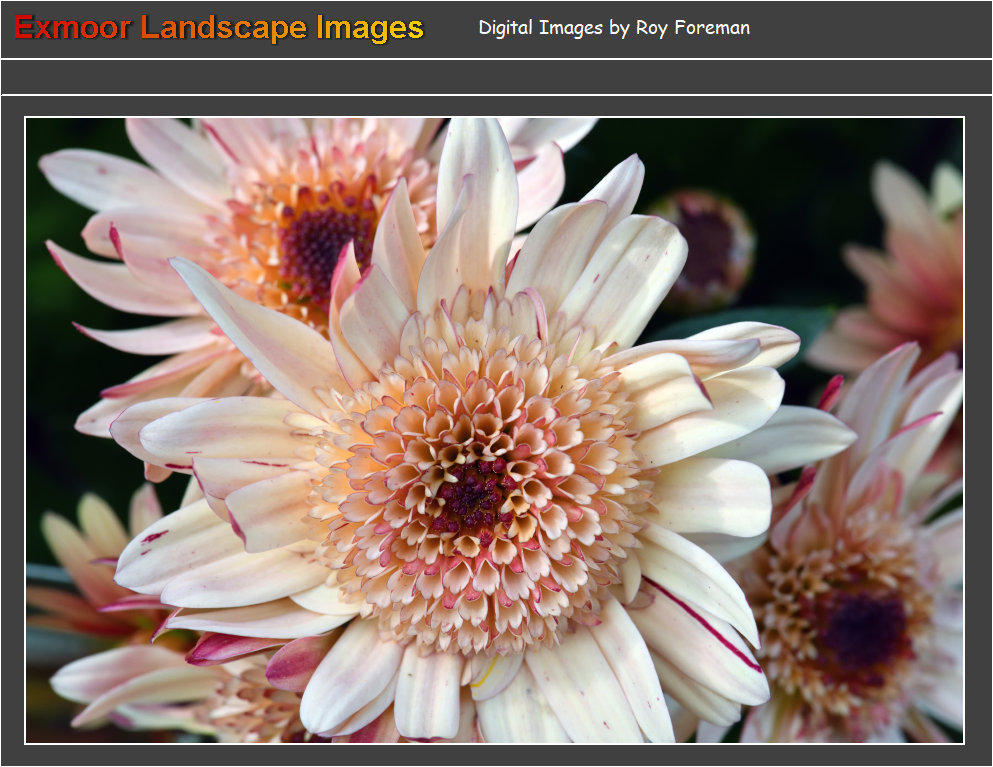Click the 'Digital Images by Roy Foreman' text
Viewport: 993px width, 767px height.
point(614,28)
